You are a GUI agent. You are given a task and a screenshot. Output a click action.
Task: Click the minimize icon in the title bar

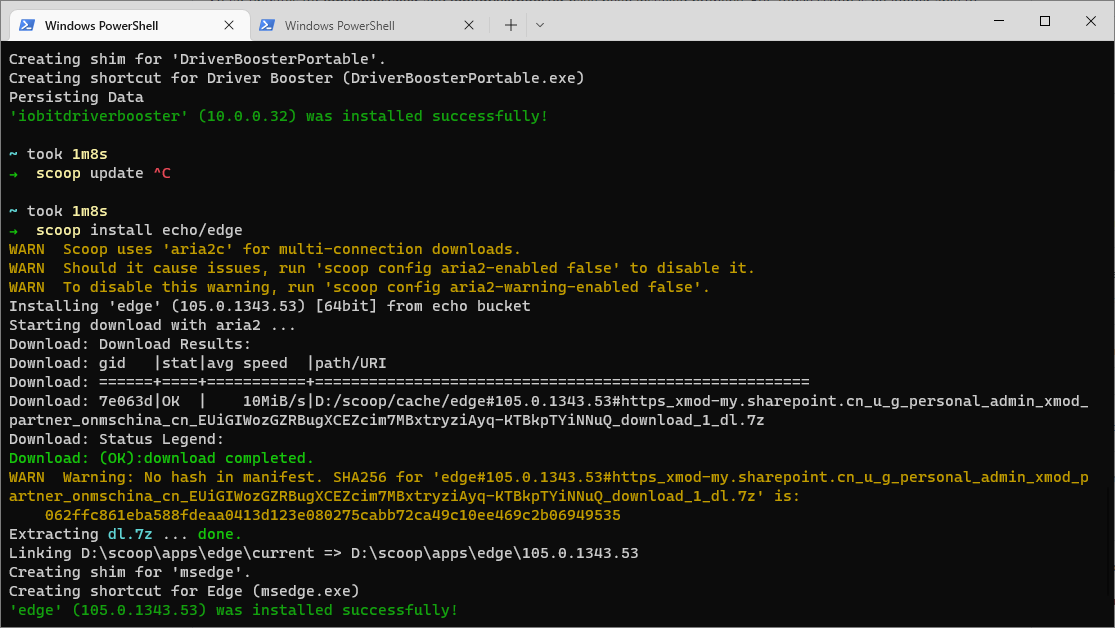click(998, 21)
